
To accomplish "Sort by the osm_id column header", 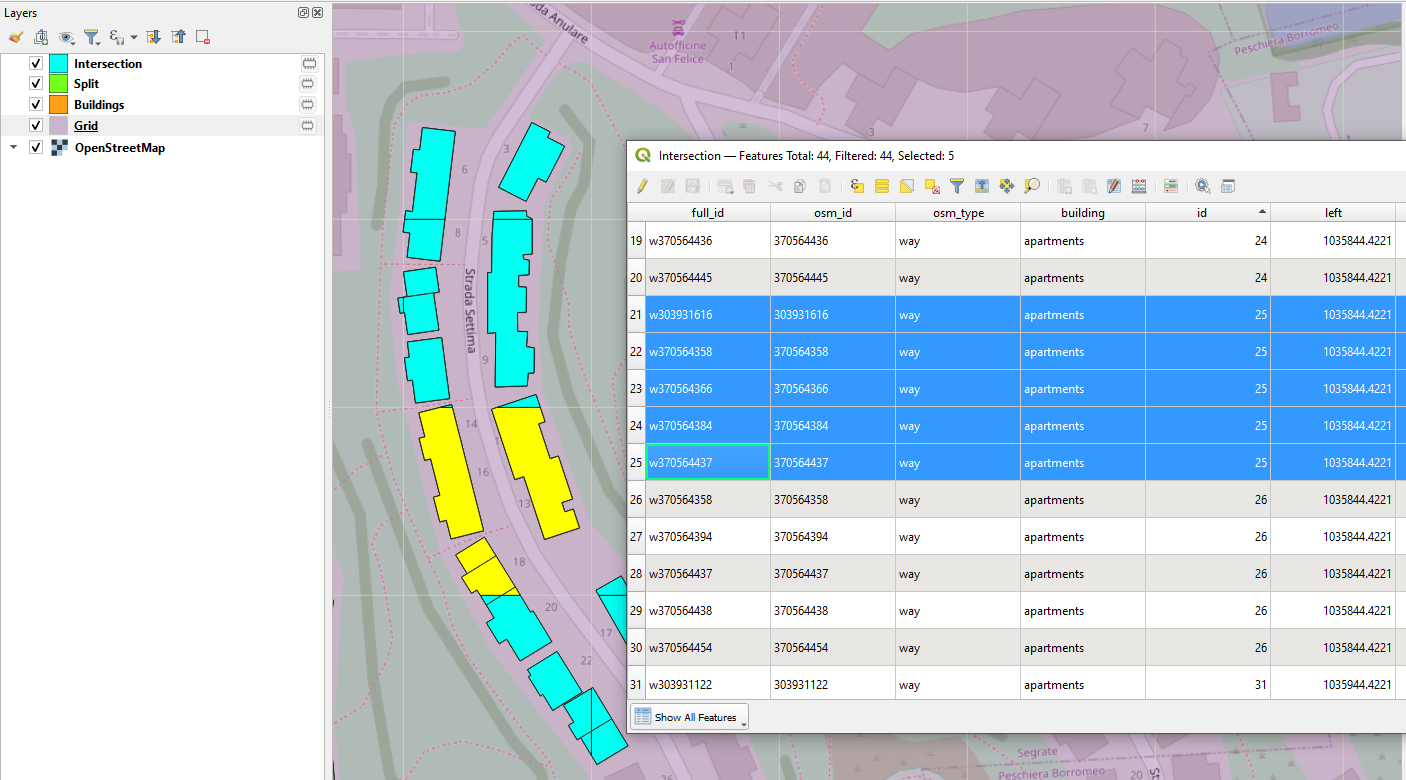I will [x=833, y=212].
